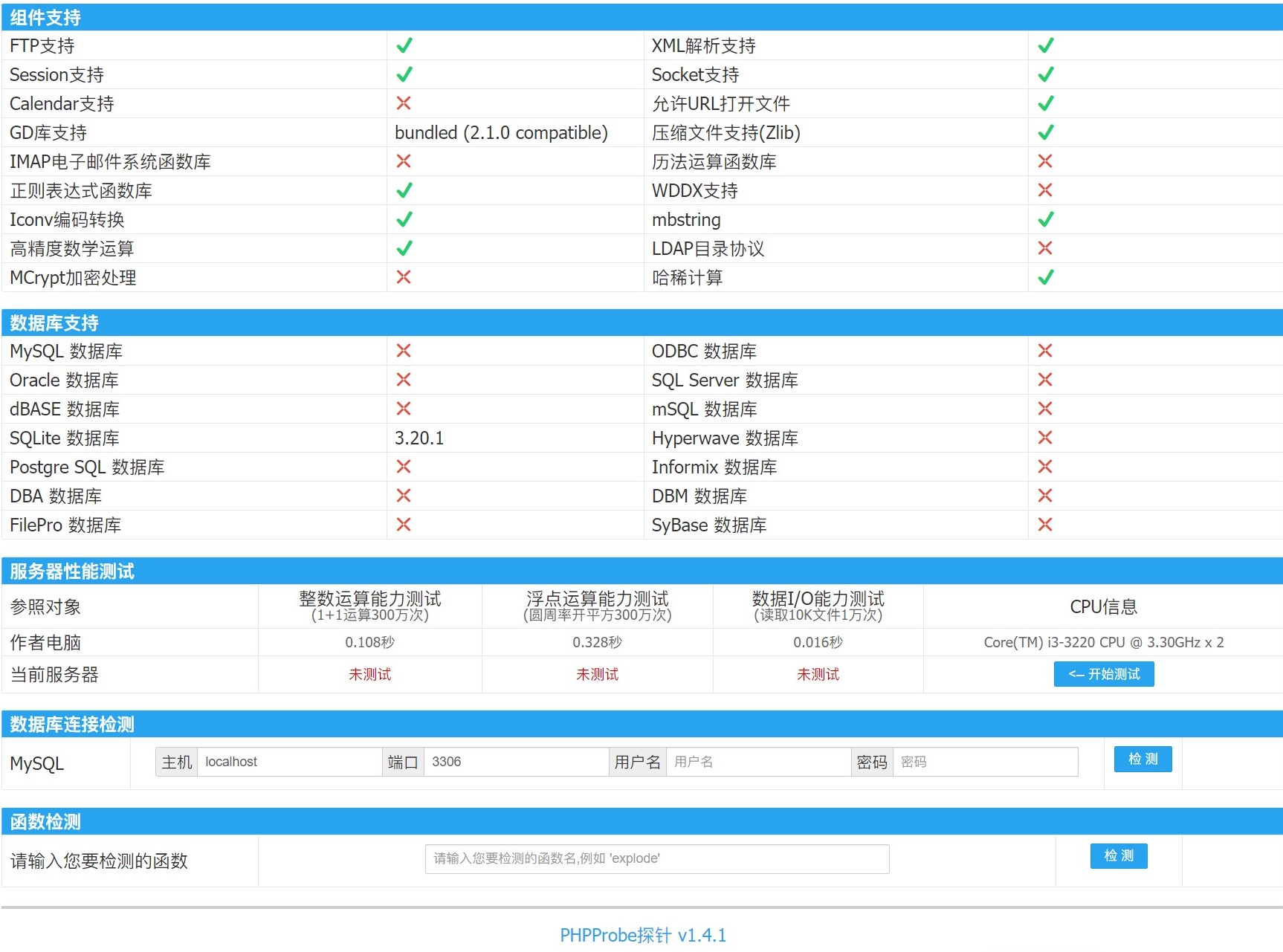This screenshot has height=952, width=1283.
Task: Click the 端口 field showing 3306
Action: (515, 762)
